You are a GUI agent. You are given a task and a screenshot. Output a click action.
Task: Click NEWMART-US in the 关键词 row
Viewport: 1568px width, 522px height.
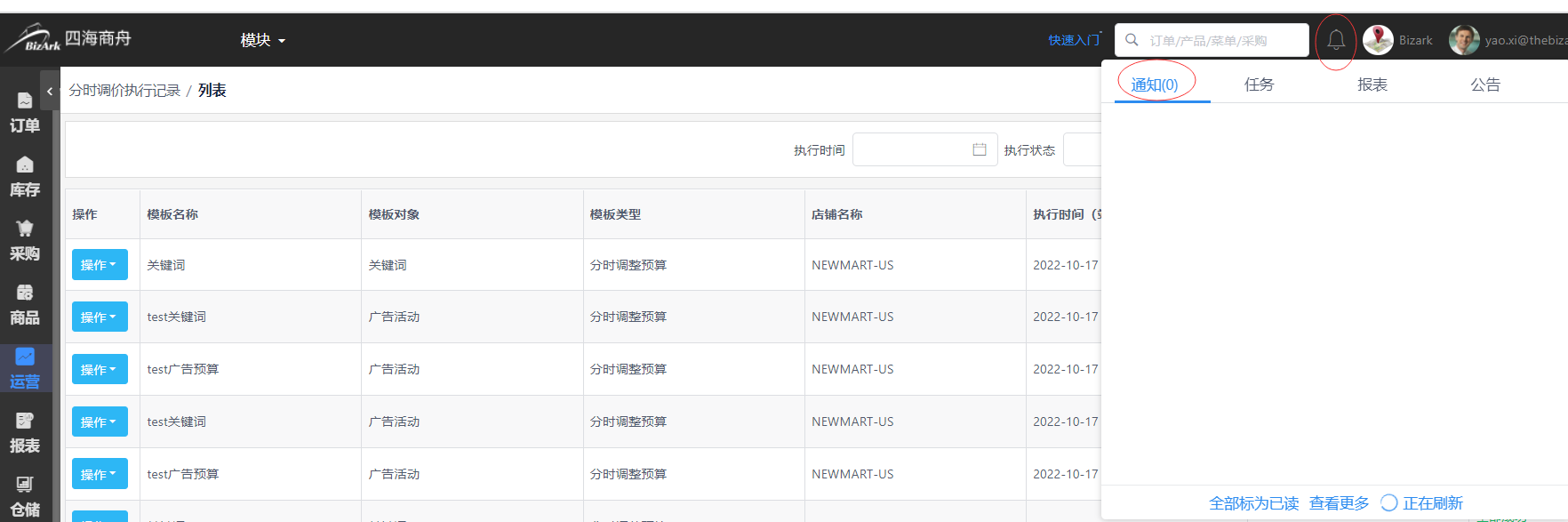[852, 265]
